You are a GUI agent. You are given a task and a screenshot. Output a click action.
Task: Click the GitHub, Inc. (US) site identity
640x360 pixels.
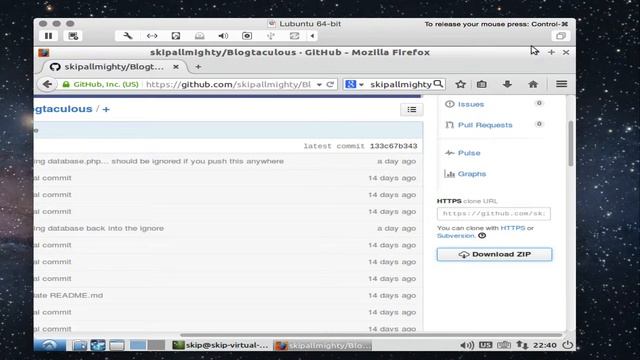tap(100, 84)
